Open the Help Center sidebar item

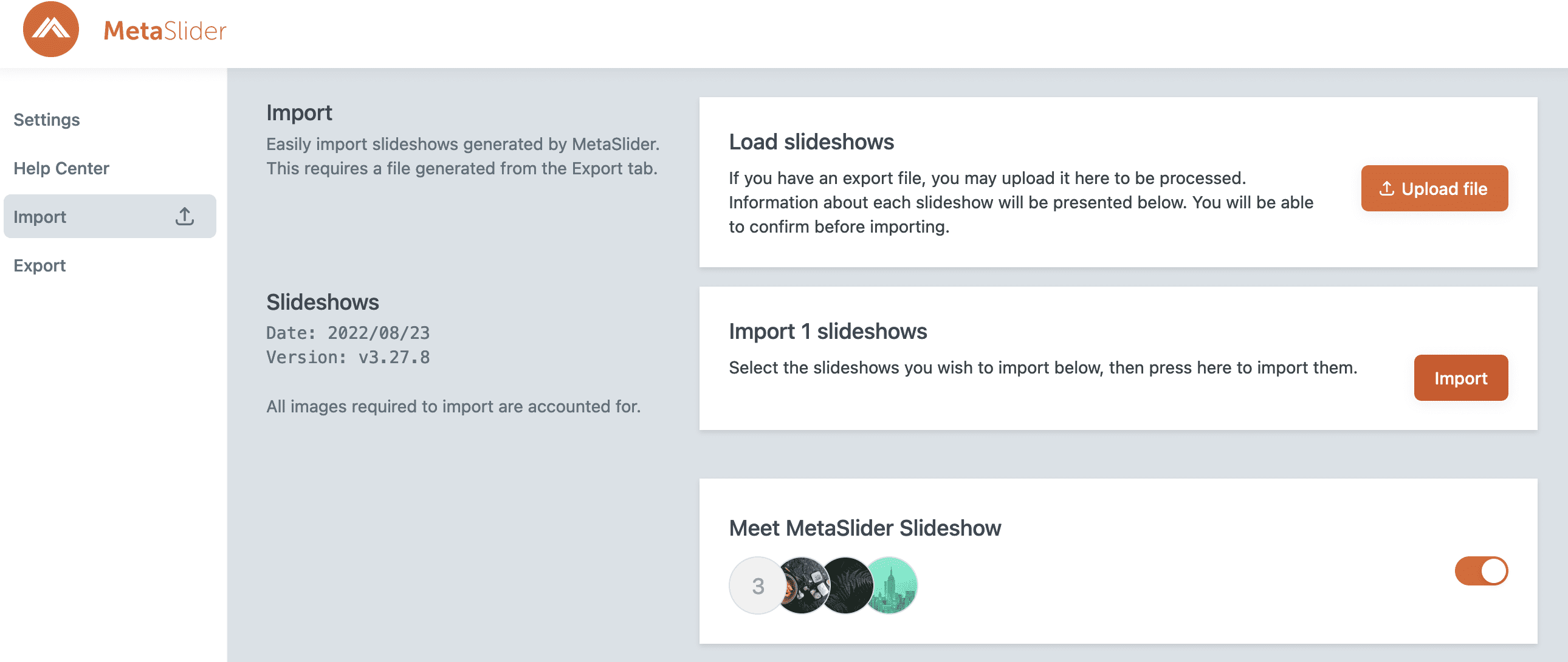(61, 168)
